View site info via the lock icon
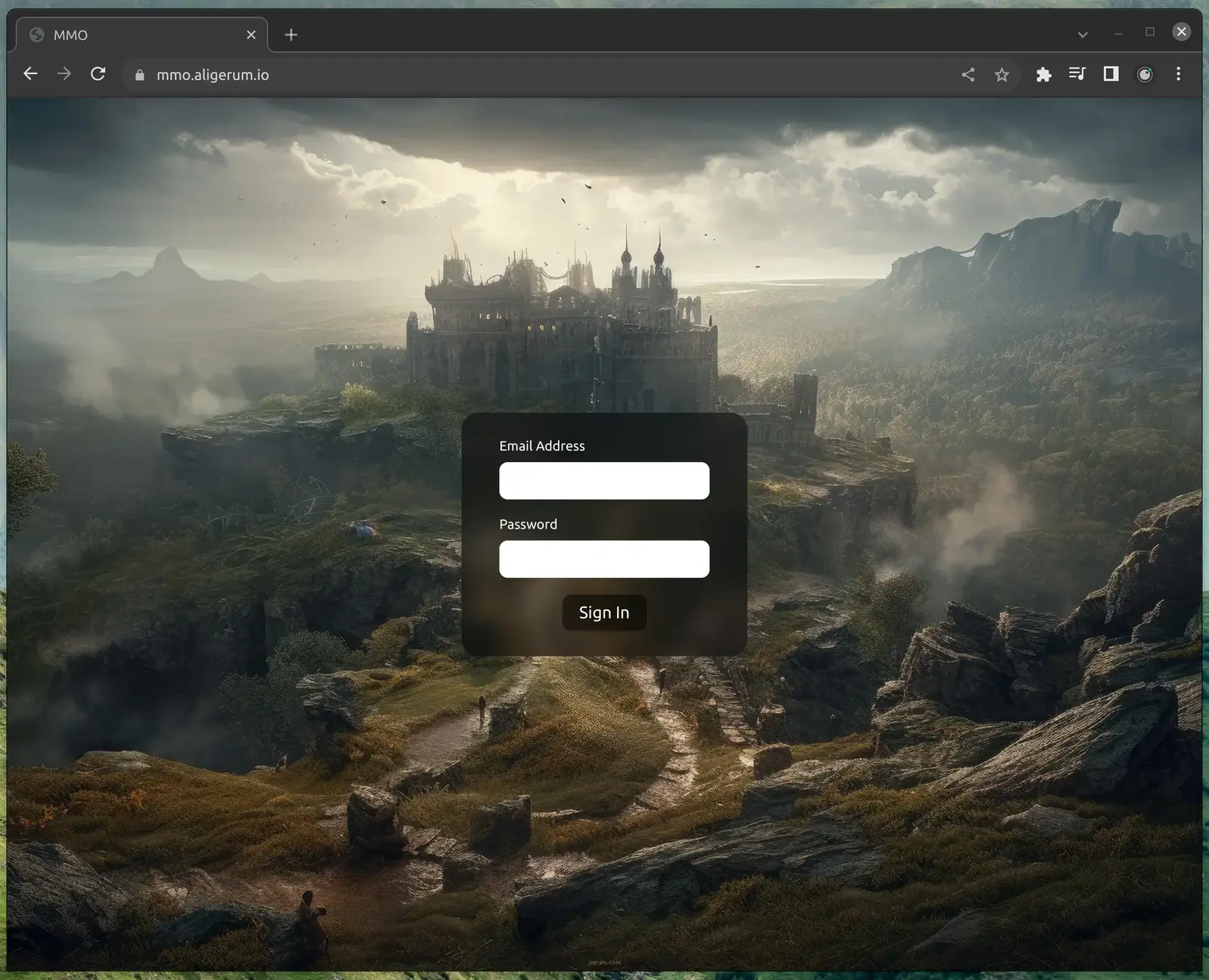This screenshot has width=1209, height=980. pyautogui.click(x=139, y=75)
